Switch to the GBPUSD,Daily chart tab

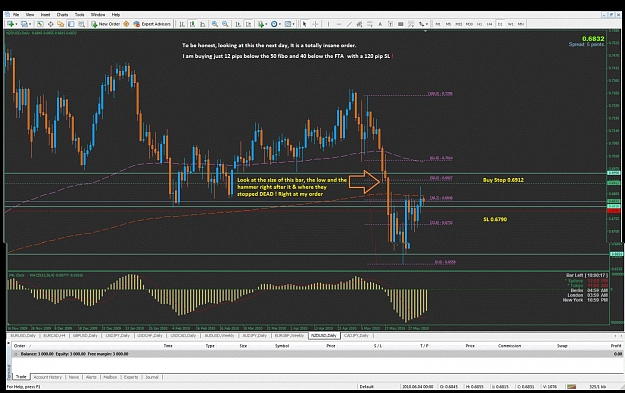click(x=85, y=336)
